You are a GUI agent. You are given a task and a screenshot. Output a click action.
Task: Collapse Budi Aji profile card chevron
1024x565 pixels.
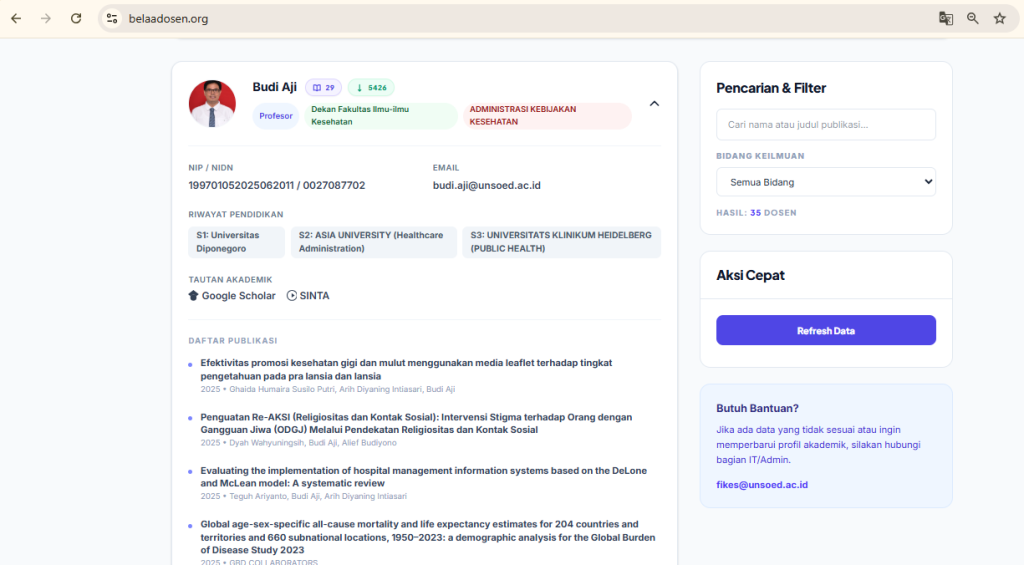coord(654,103)
